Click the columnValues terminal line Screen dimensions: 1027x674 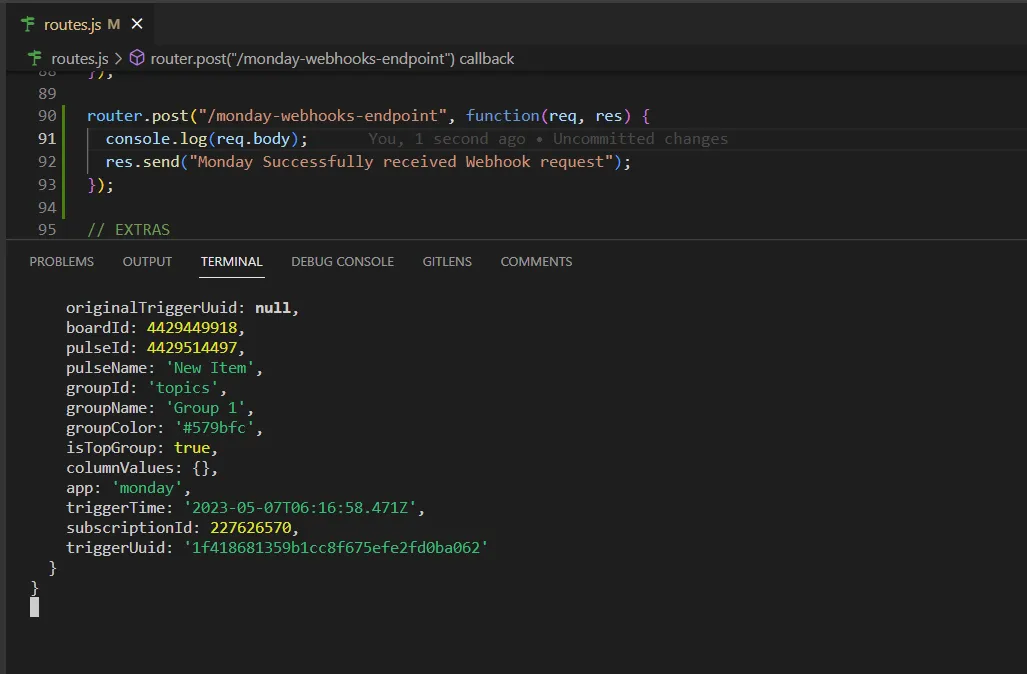[141, 468]
